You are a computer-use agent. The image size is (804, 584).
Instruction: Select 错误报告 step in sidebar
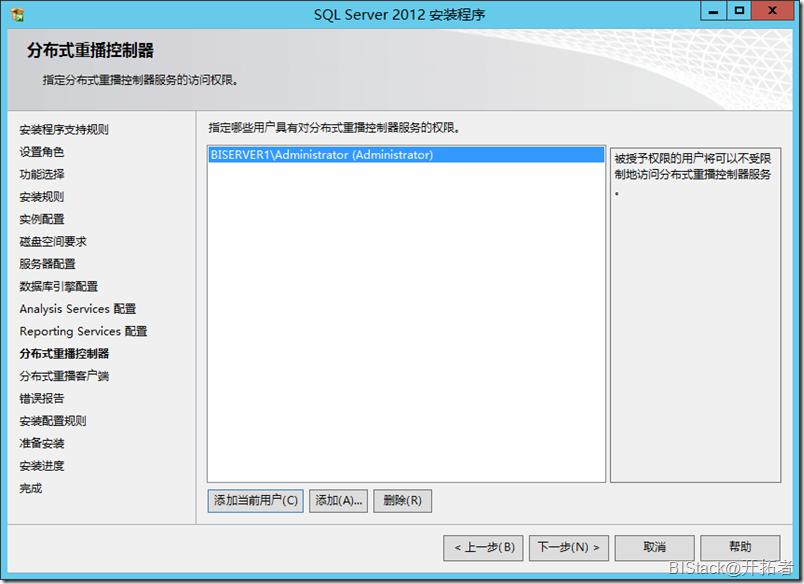[x=42, y=398]
